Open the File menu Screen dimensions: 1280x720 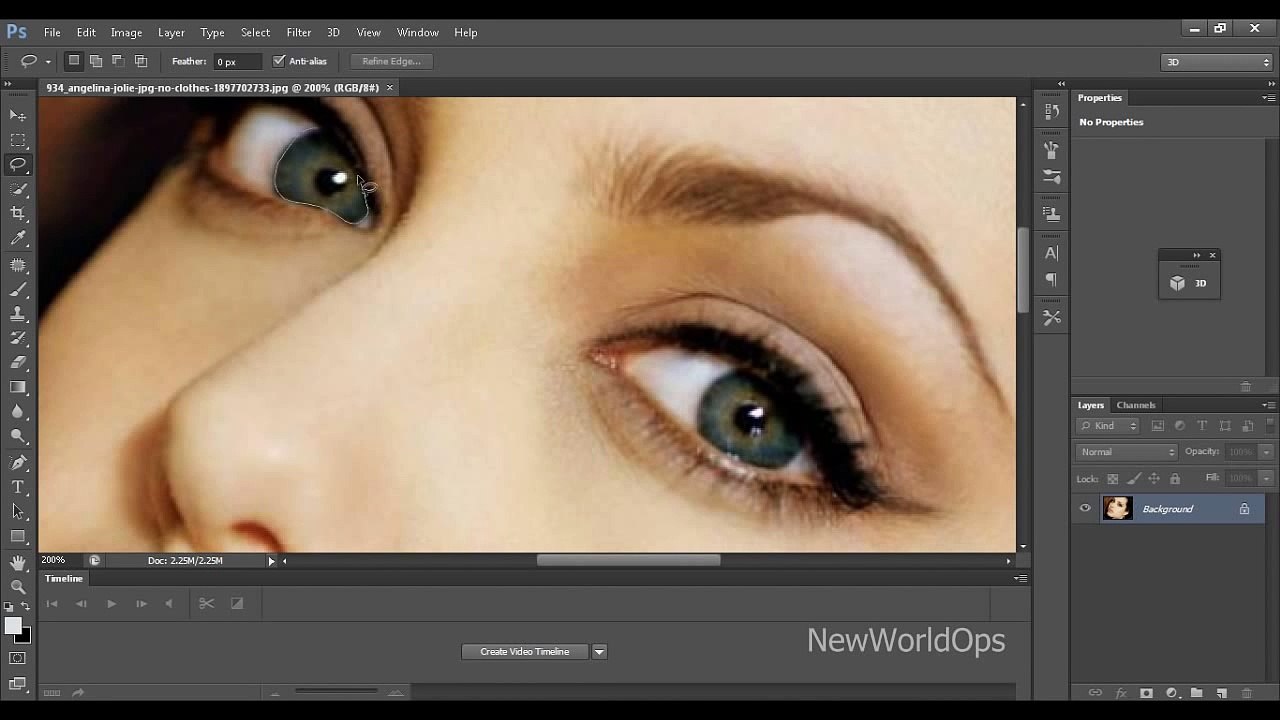[52, 32]
